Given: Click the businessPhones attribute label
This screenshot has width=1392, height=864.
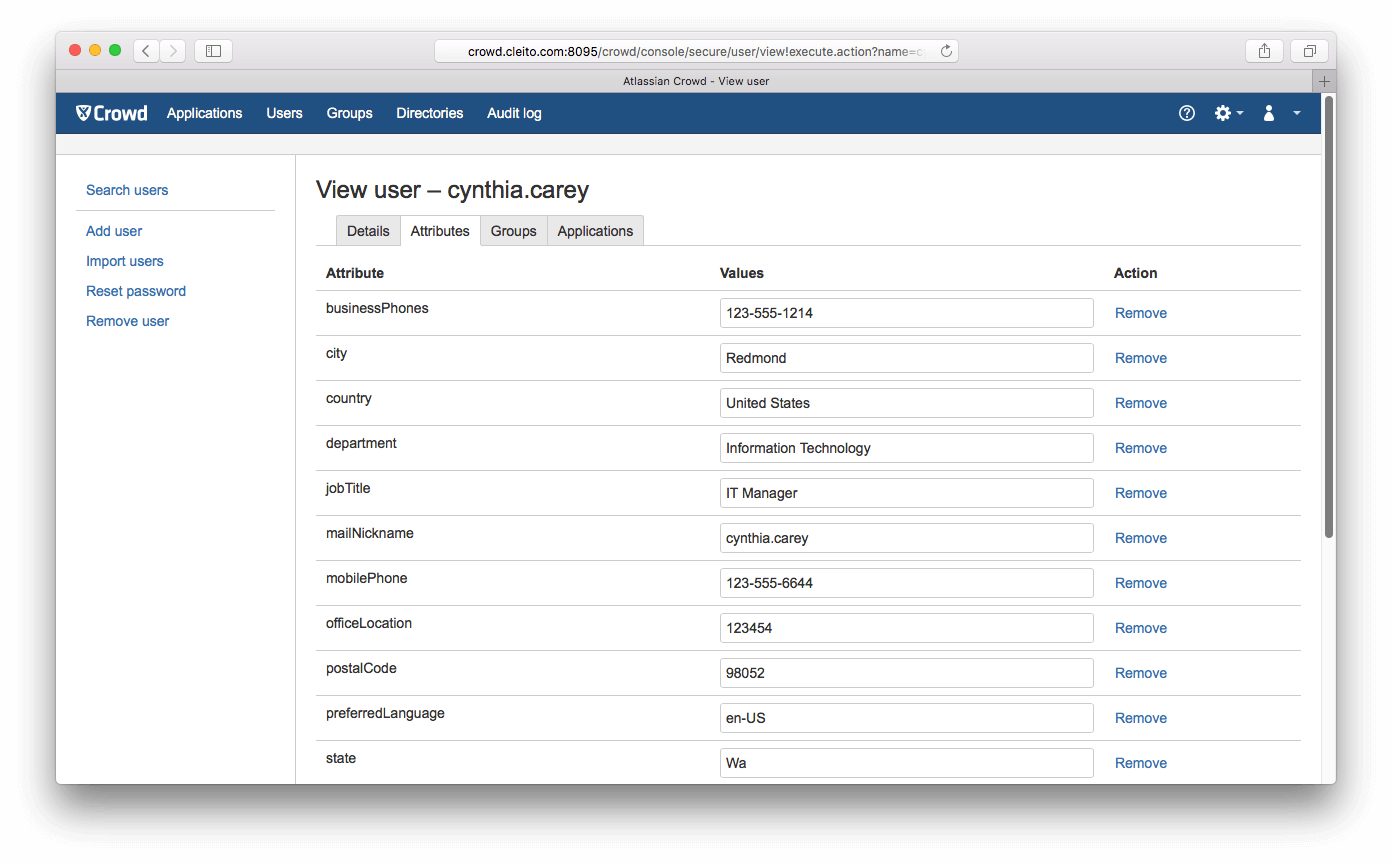Looking at the screenshot, I should 377,308.
